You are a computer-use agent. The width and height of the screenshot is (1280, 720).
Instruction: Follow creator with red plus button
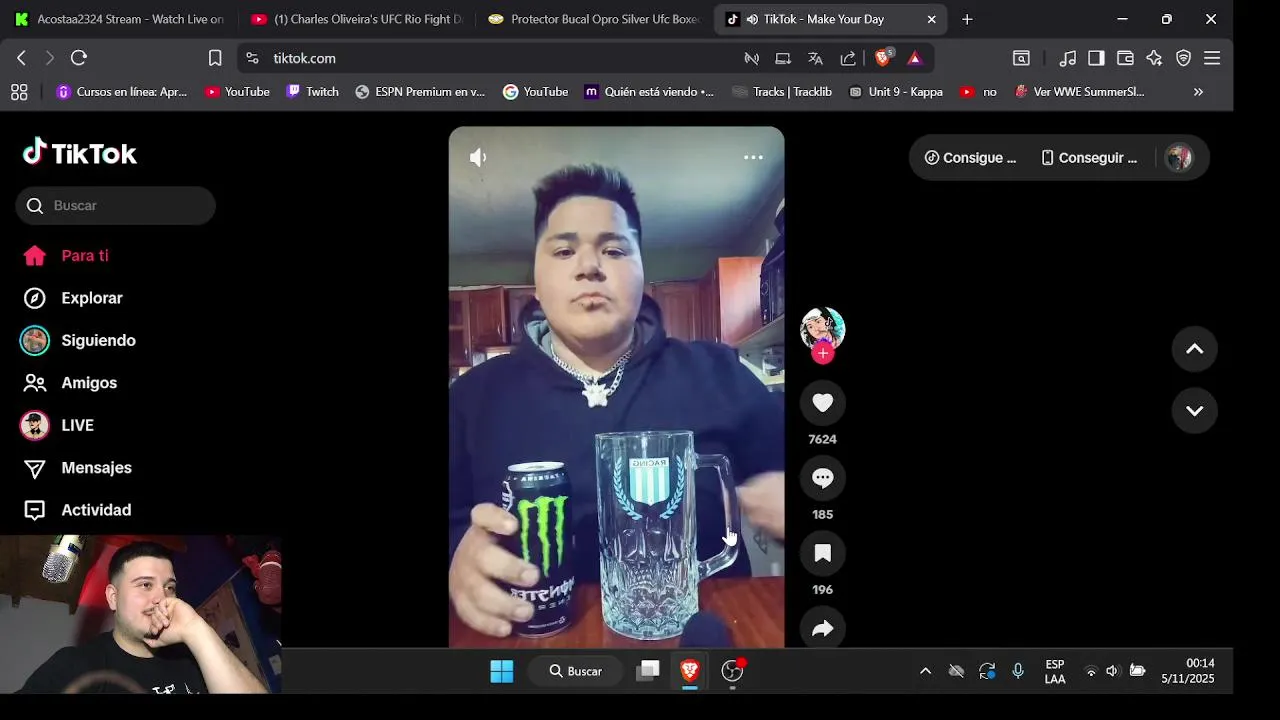[823, 353]
